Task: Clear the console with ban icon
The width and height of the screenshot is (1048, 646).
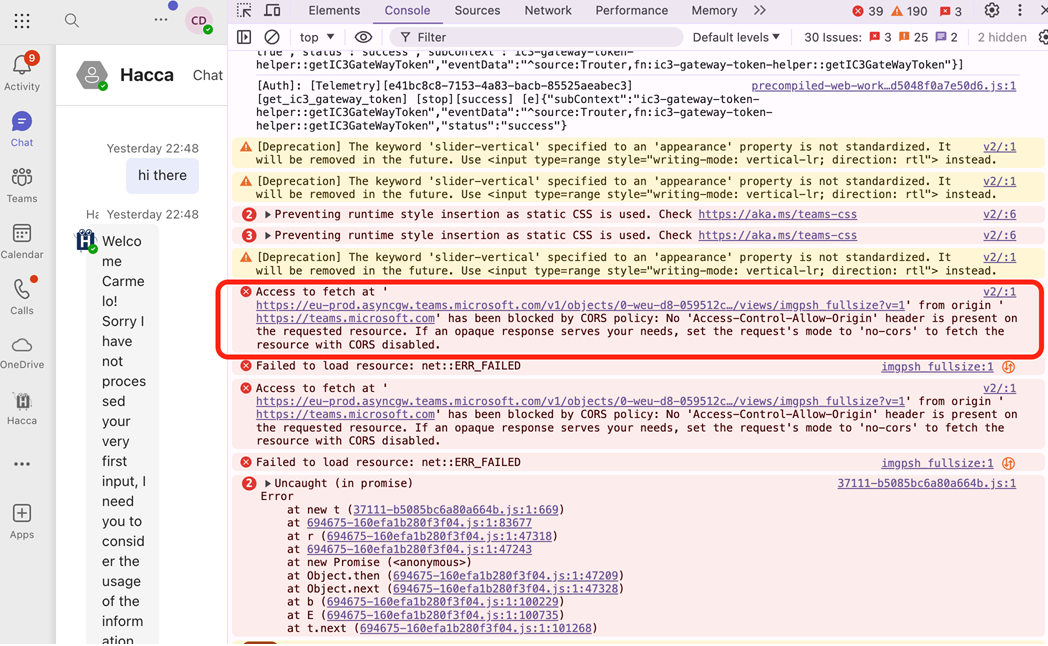Action: 271,37
